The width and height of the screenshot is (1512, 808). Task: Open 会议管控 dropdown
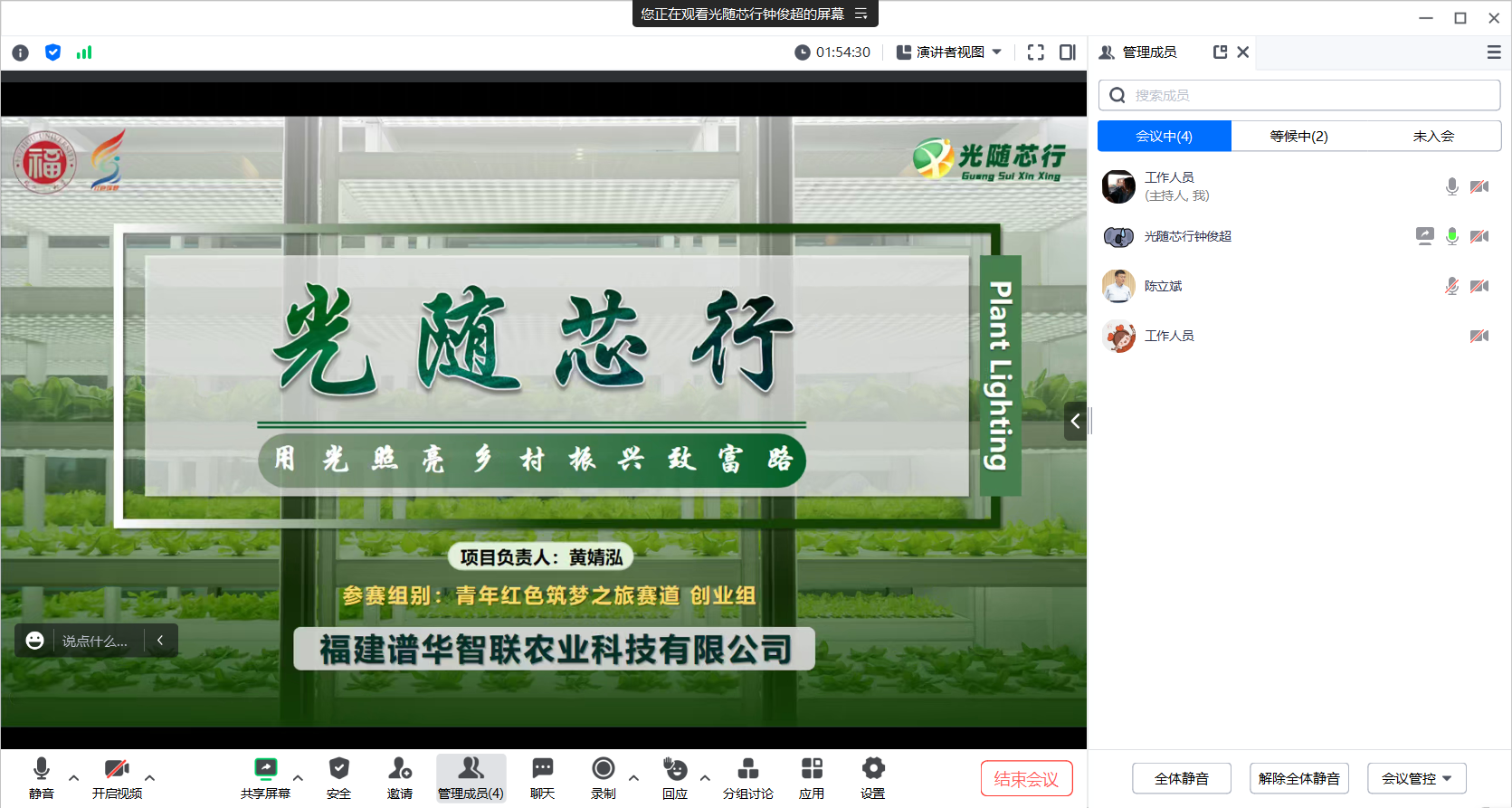tap(1417, 778)
